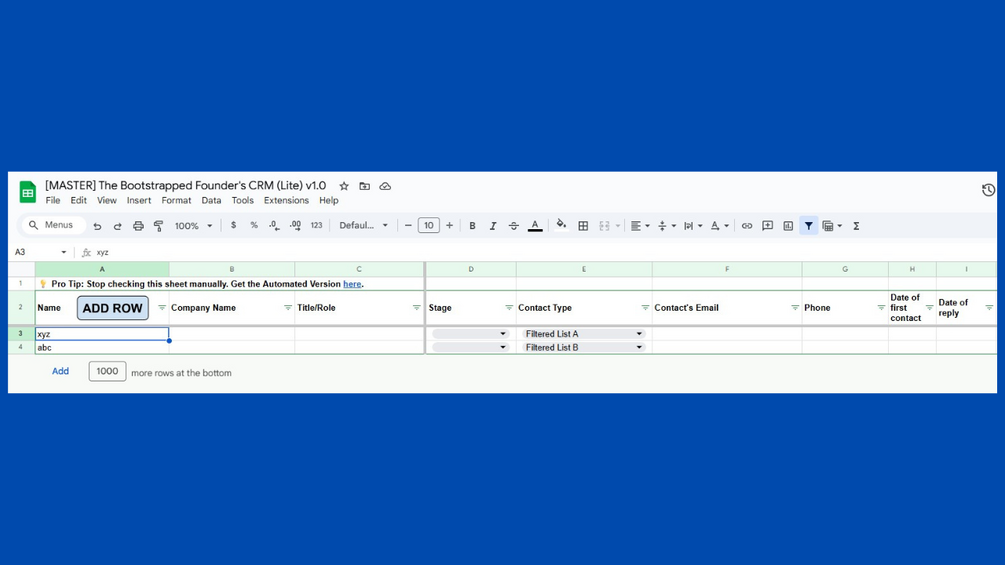
Task: Format as percent
Action: [x=254, y=225]
